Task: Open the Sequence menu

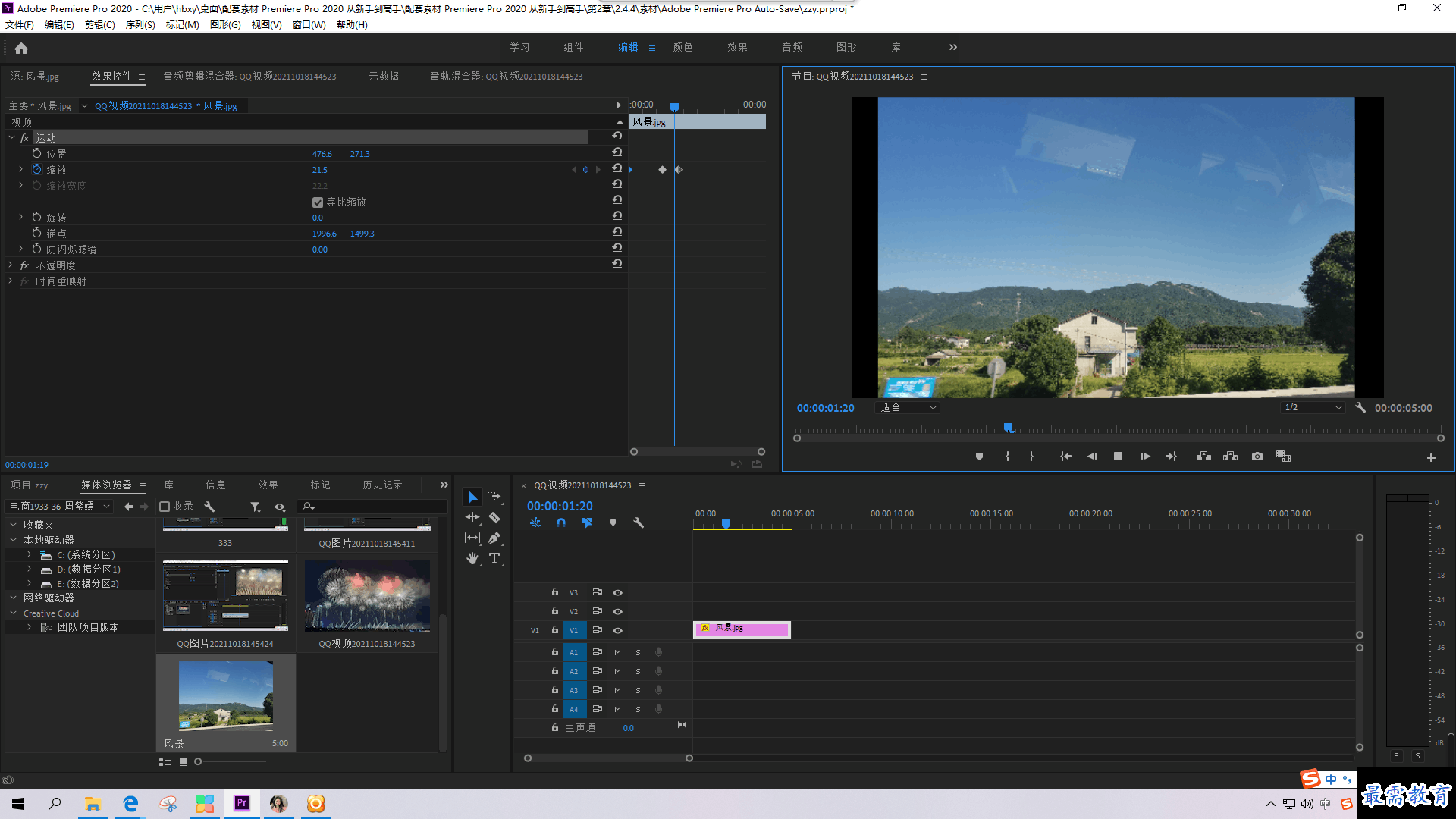Action: click(x=140, y=25)
